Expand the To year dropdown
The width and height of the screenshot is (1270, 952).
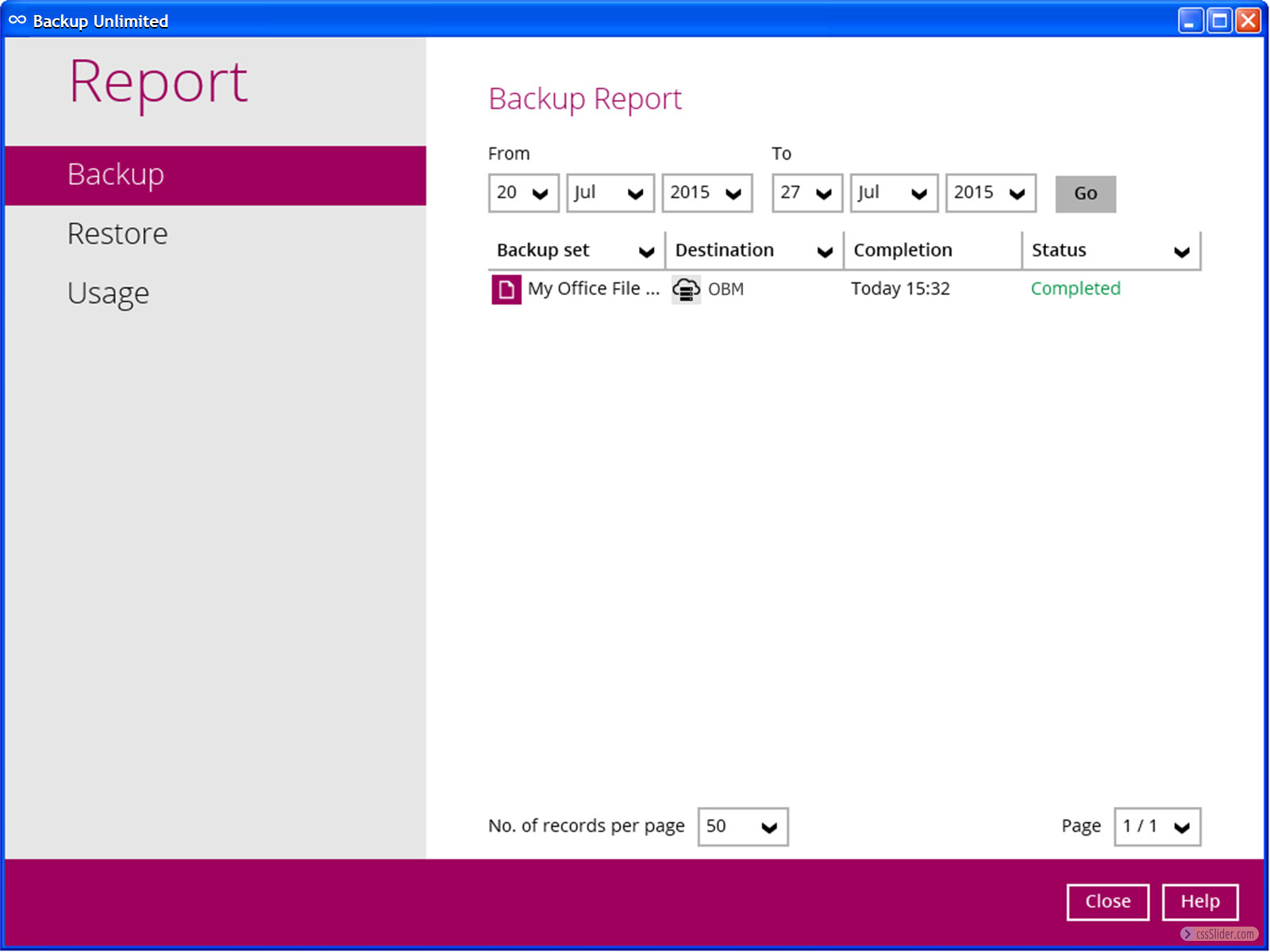coord(990,194)
